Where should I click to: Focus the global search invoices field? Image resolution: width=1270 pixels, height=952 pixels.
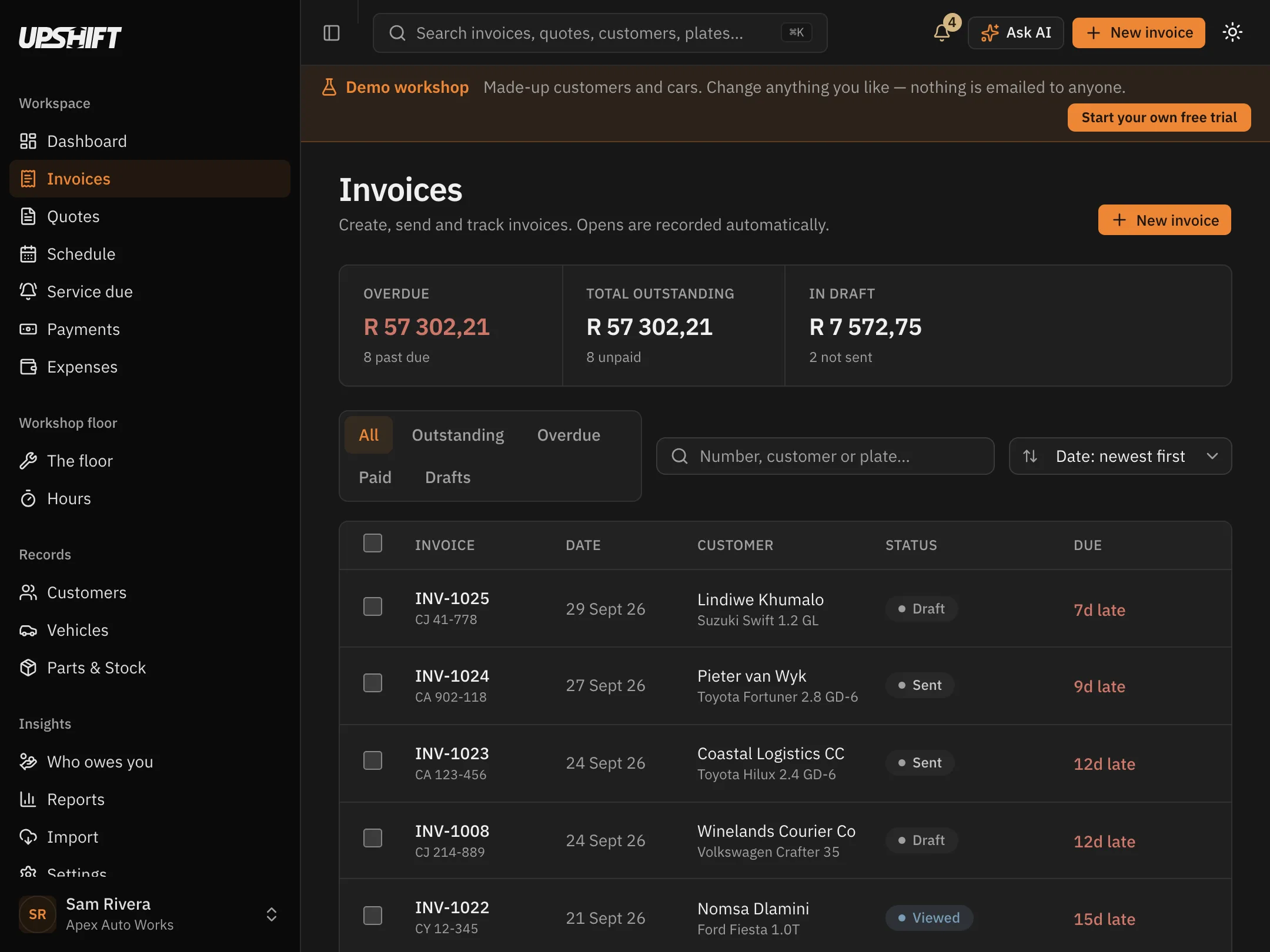click(600, 33)
